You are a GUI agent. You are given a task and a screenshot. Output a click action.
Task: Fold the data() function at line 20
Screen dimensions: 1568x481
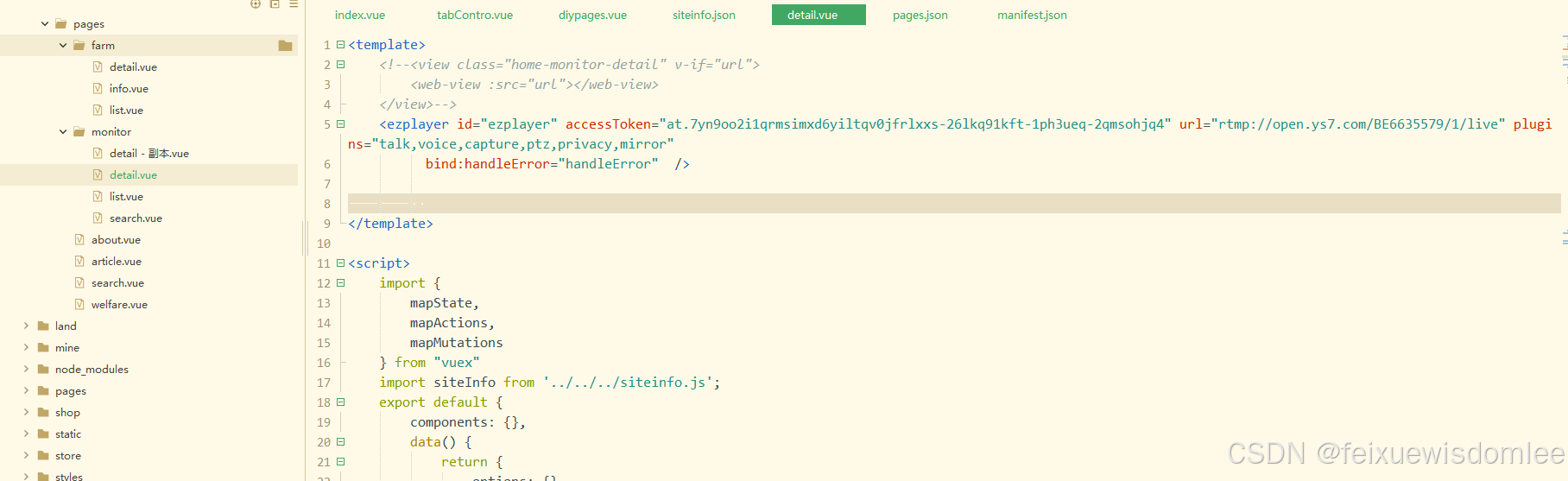pyautogui.click(x=340, y=442)
